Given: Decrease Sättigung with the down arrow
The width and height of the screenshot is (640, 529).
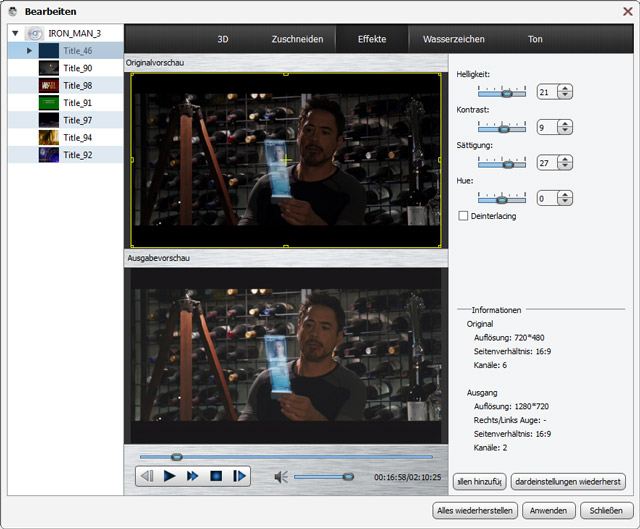Looking at the screenshot, I should (565, 166).
